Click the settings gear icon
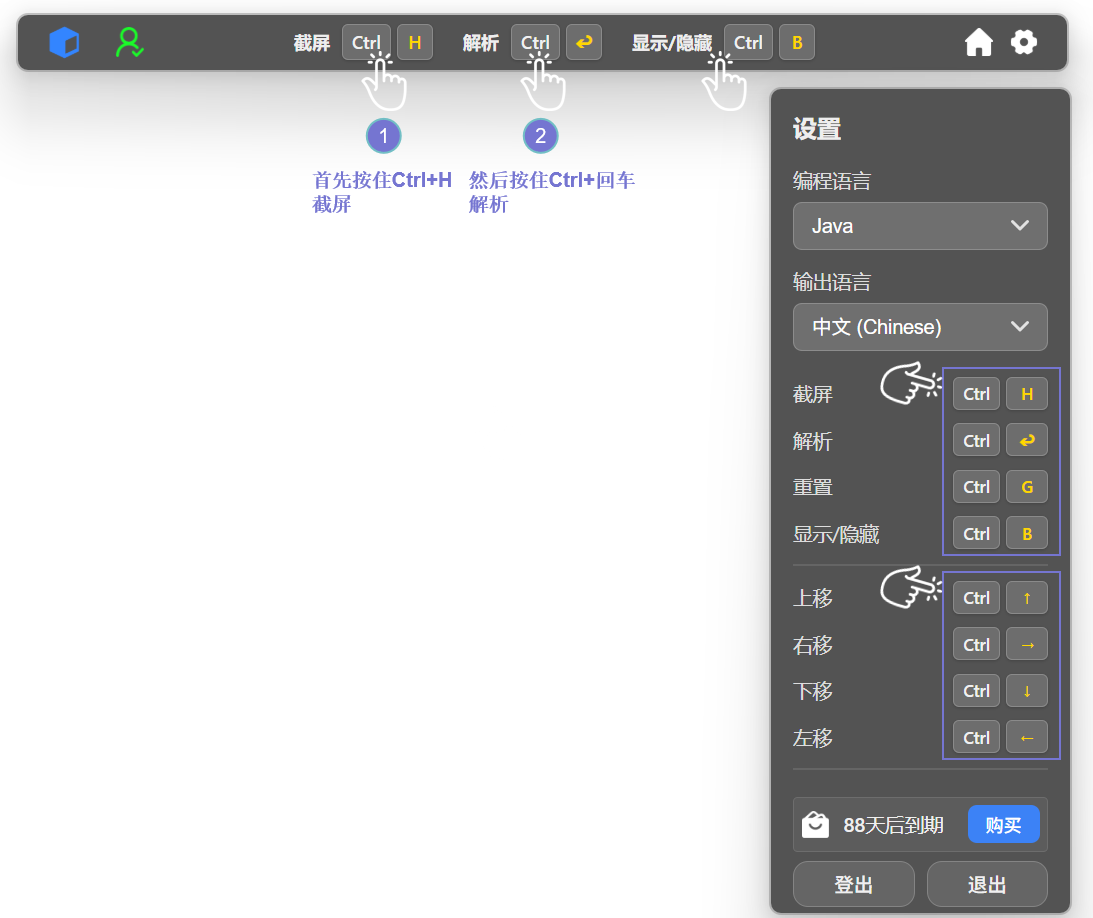The width and height of the screenshot is (1093, 918). [x=1024, y=42]
